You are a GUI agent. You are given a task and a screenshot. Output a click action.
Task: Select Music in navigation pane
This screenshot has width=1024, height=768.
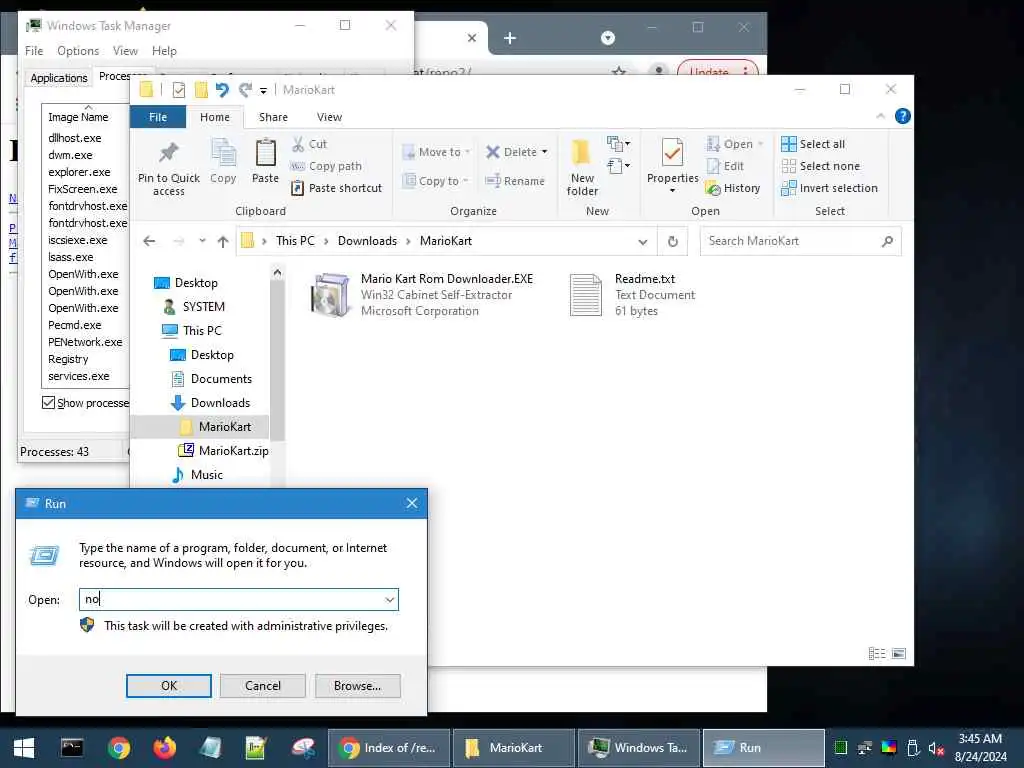(197, 475)
